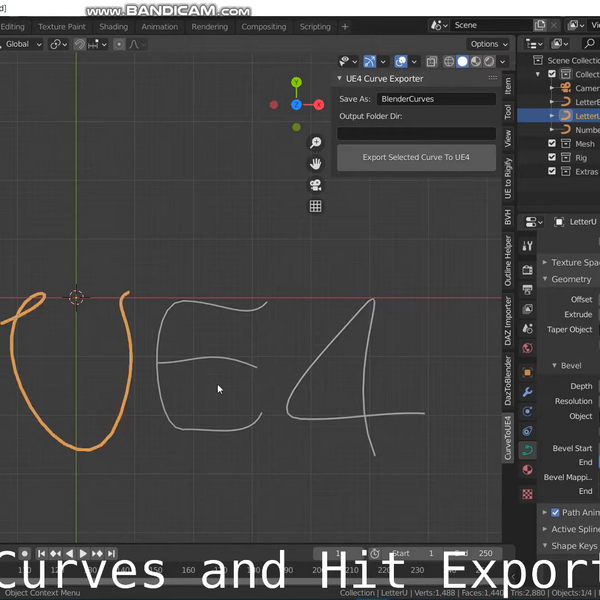600x600 pixels.
Task: Open the View Layer properties tab icon
Action: [527, 309]
